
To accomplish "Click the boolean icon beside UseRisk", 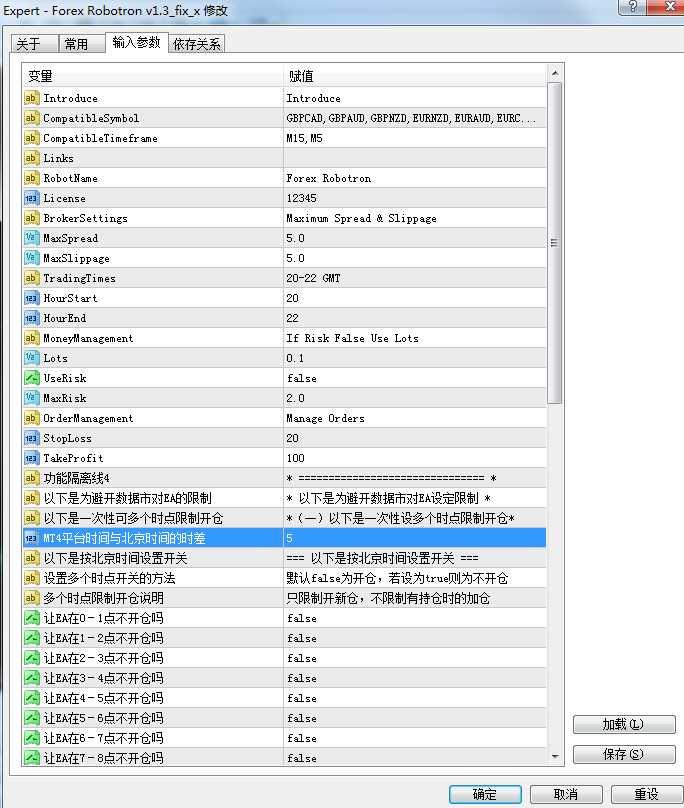I will [x=31, y=378].
